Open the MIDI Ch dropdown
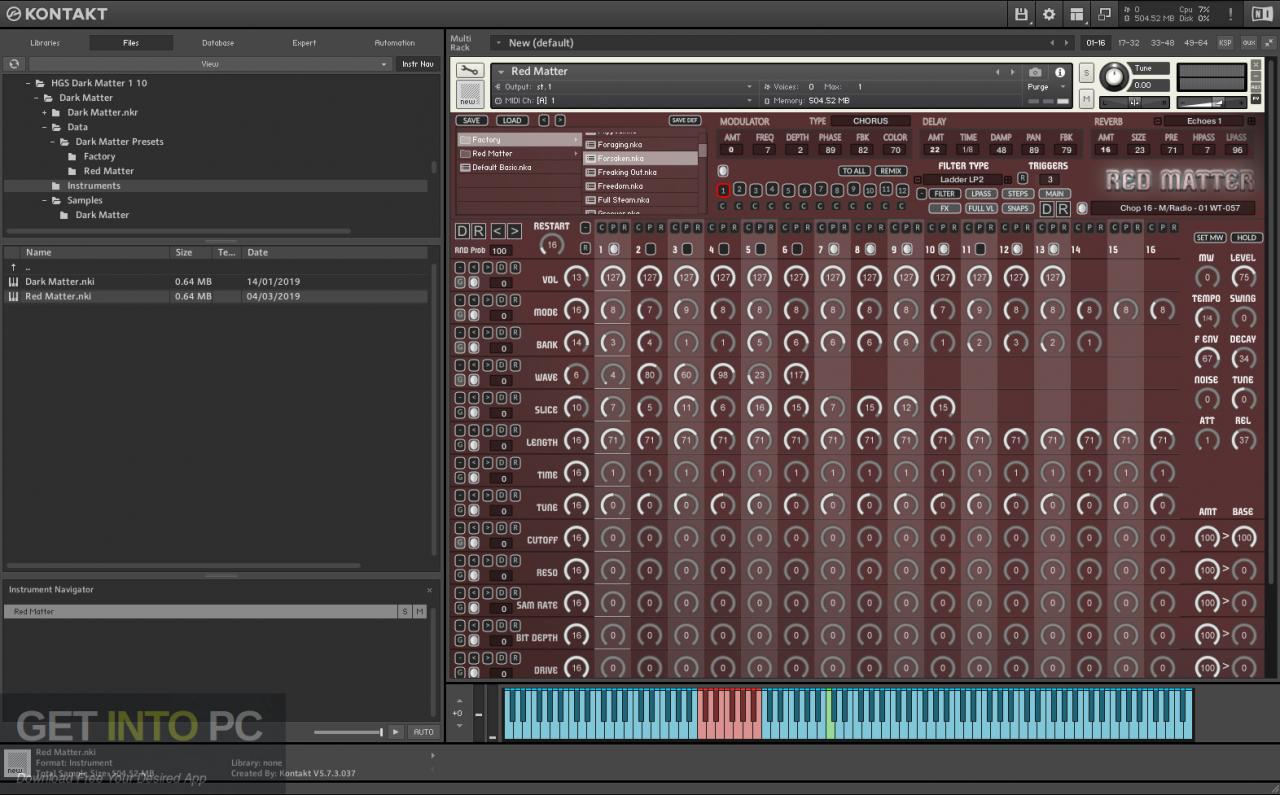Screen dimensions: 1280x795 [625, 101]
